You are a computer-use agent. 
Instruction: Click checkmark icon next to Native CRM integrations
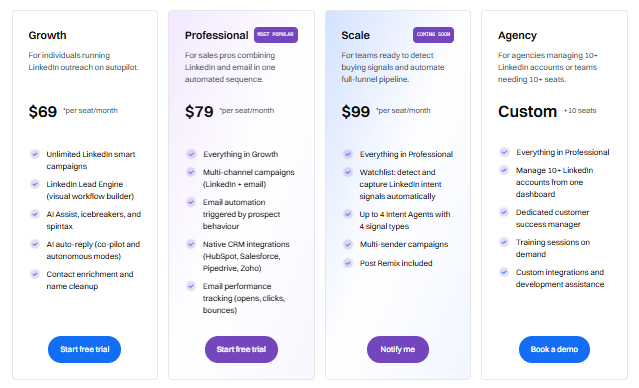[x=191, y=244]
